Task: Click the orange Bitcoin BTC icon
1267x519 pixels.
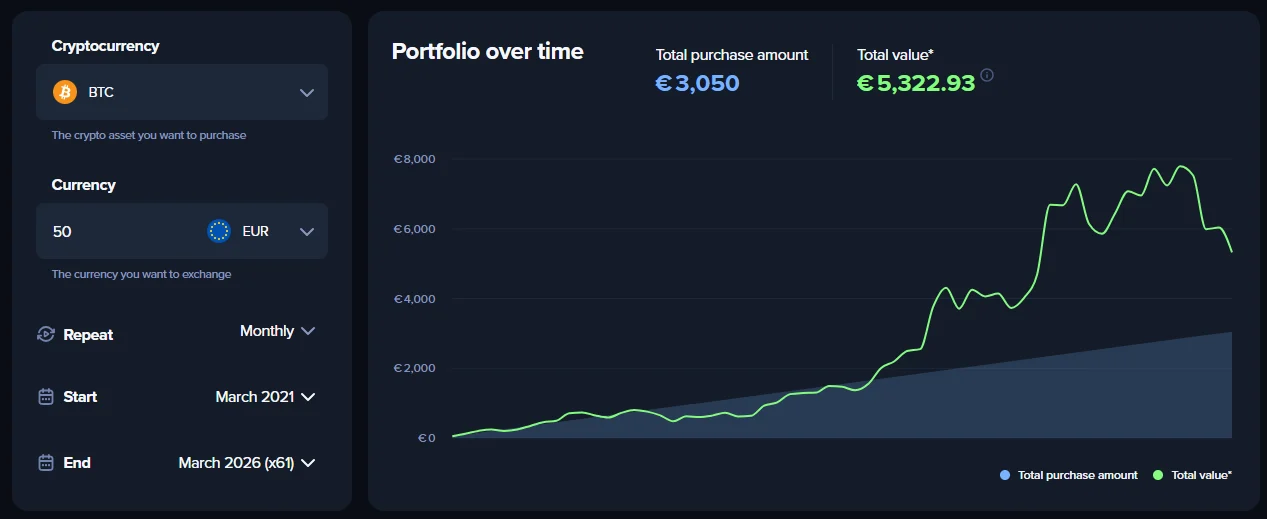Action: [65, 92]
